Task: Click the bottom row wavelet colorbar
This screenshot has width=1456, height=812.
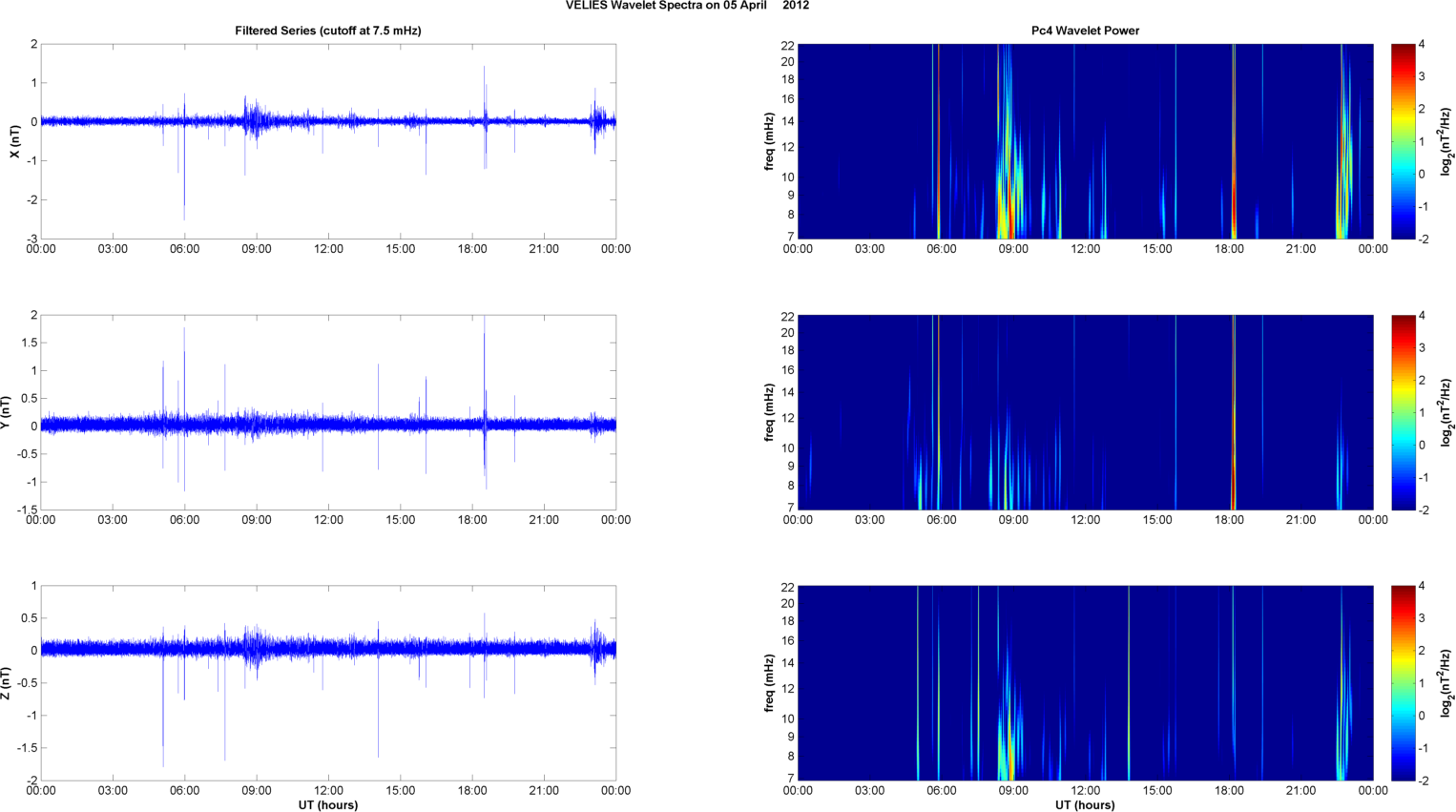Action: [1403, 683]
